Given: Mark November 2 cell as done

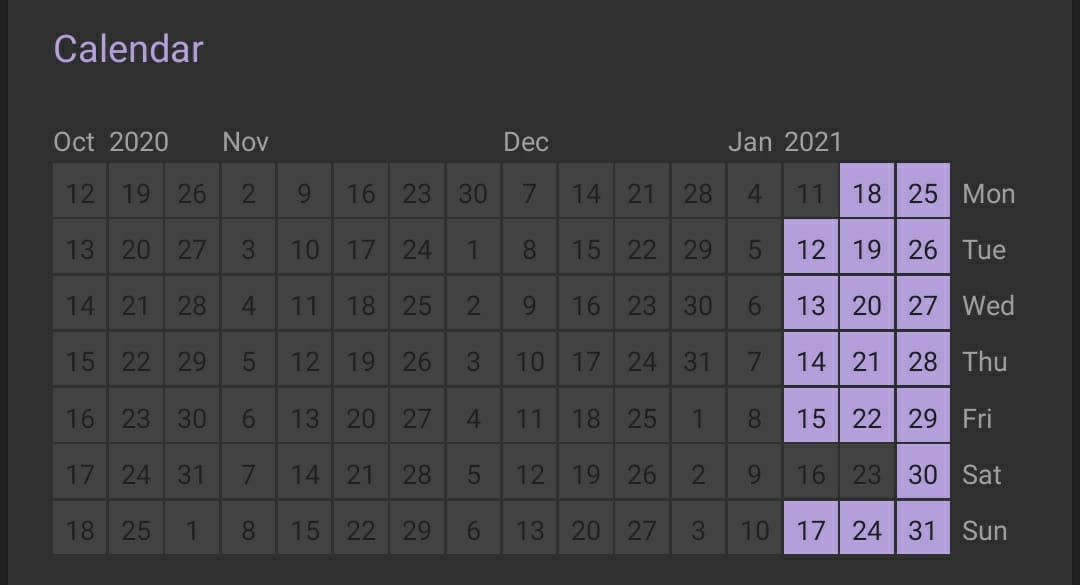Looking at the screenshot, I should pos(248,193).
